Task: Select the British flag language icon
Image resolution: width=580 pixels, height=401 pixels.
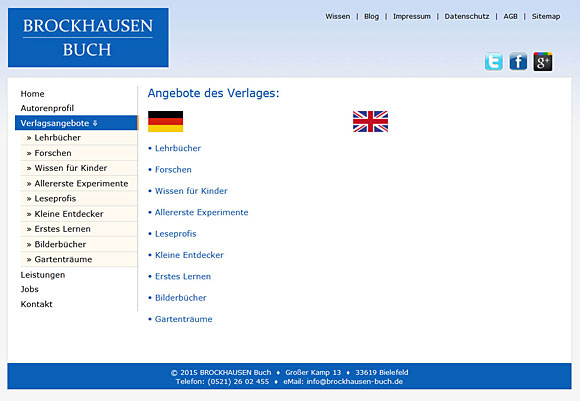Action: coord(370,121)
